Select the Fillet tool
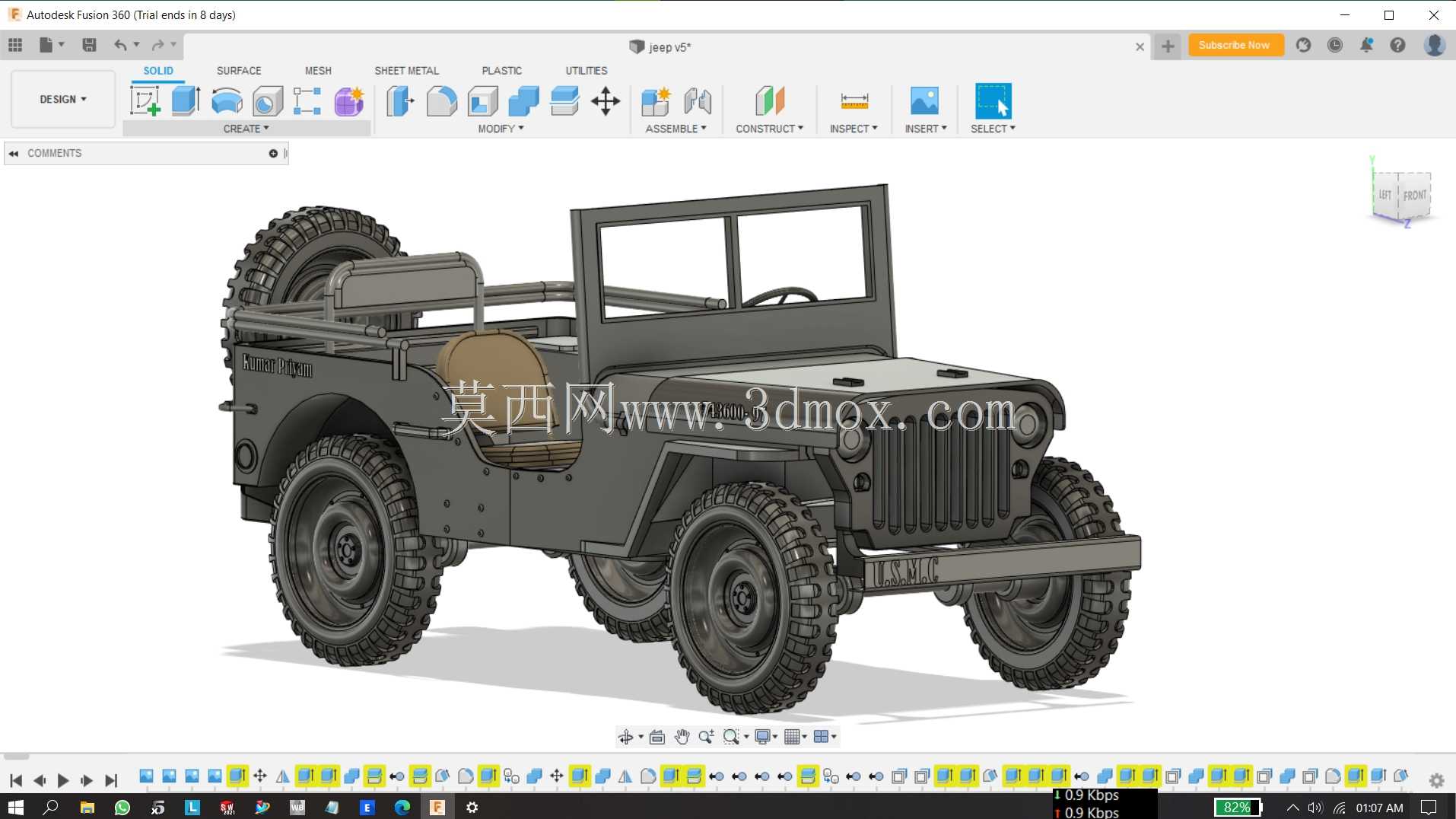This screenshot has width=1456, height=819. [441, 100]
